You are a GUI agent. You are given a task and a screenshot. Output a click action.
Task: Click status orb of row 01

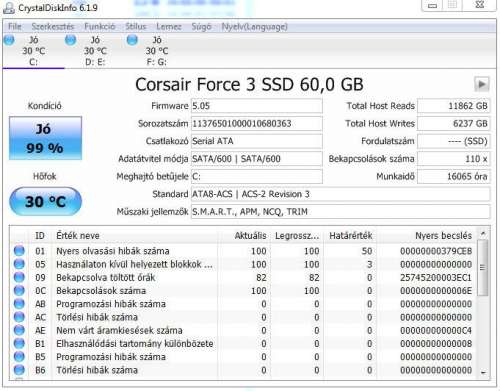click(19, 251)
